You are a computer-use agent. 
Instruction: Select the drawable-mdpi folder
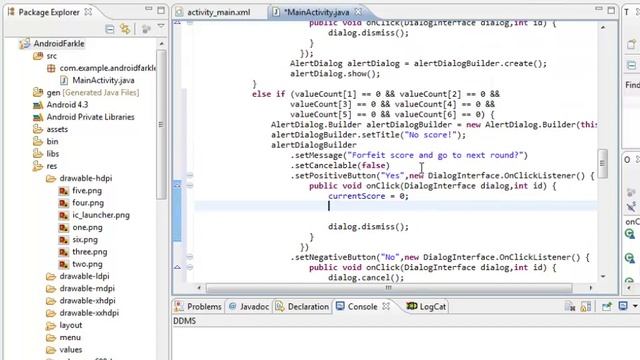pos(87,289)
